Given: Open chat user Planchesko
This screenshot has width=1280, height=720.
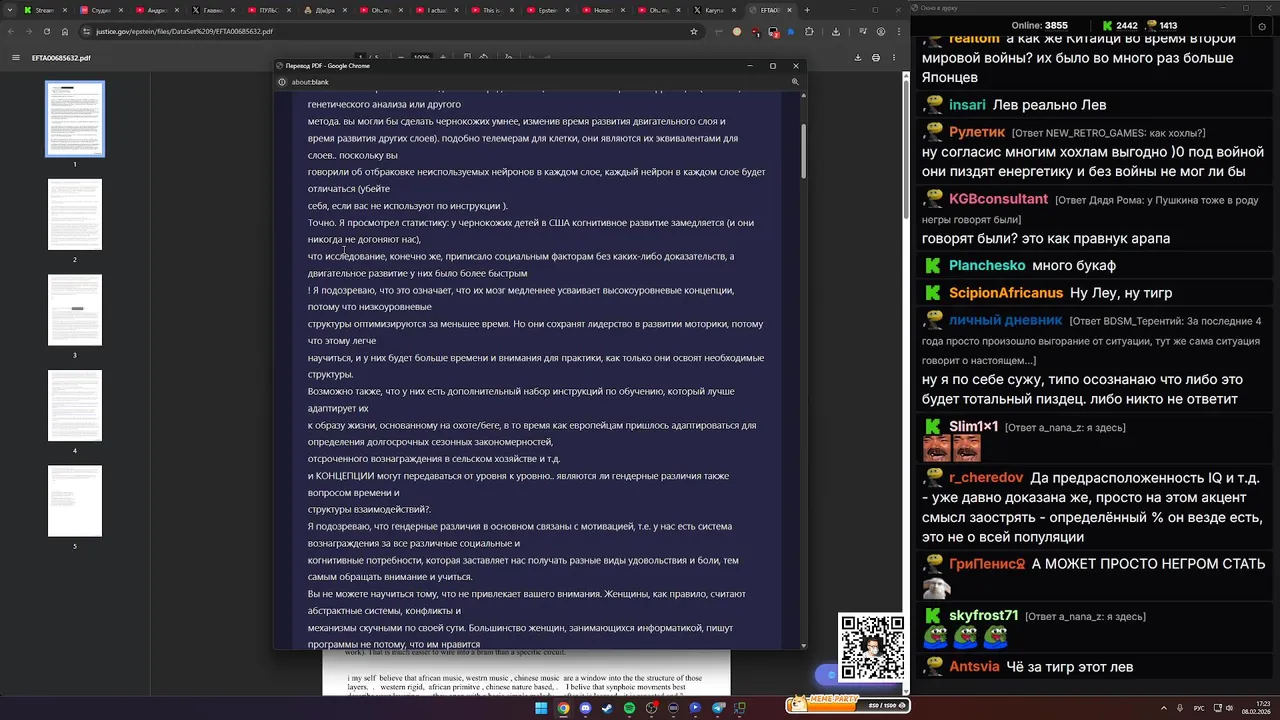Looking at the screenshot, I should coord(987,266).
